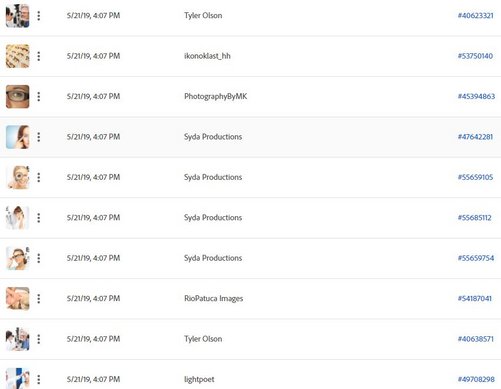This screenshot has width=501, height=389.
Task: Select the thumbnail for asset #55659754
Action: (18, 258)
